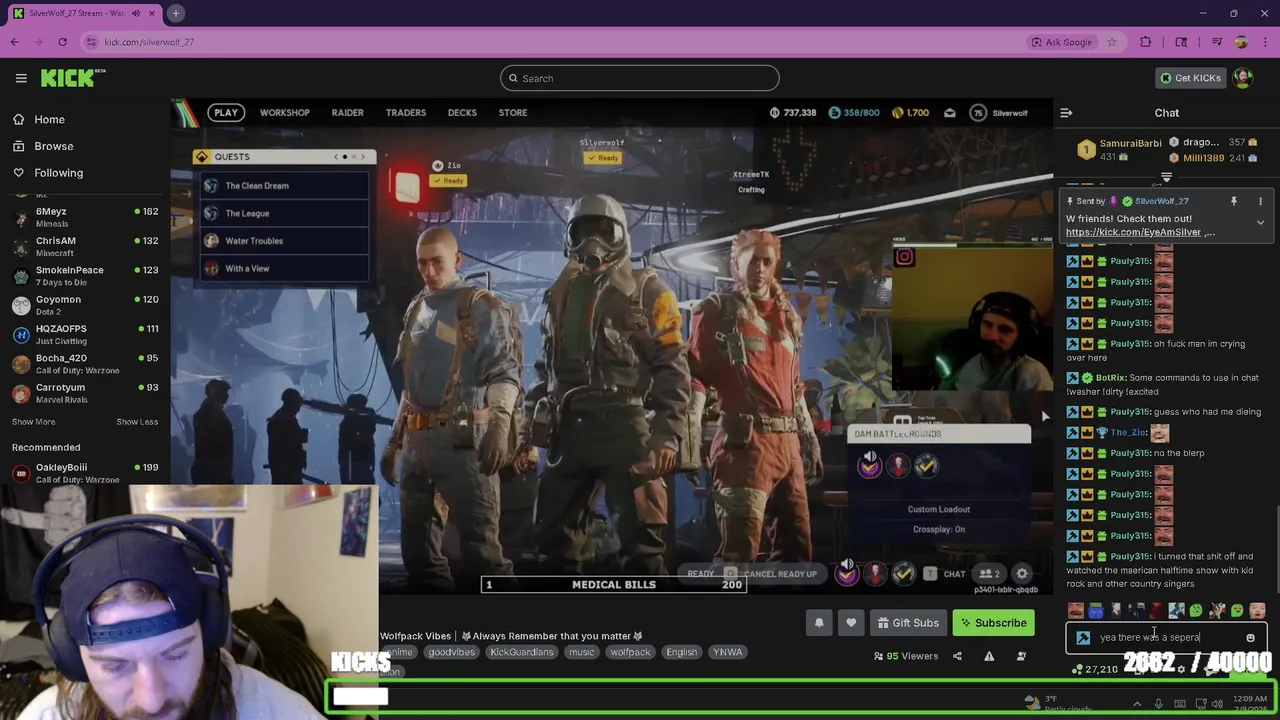Open 6Meyz channel in sidebar

coord(85,217)
